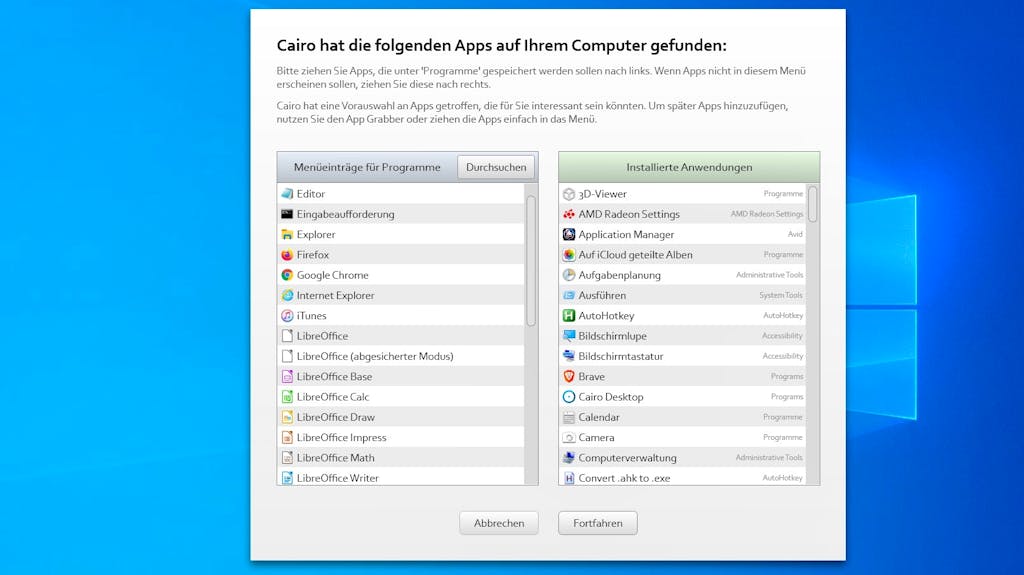The image size is (1024, 575).
Task: Click the Bildschirmlupe magnifier icon
Action: click(569, 336)
